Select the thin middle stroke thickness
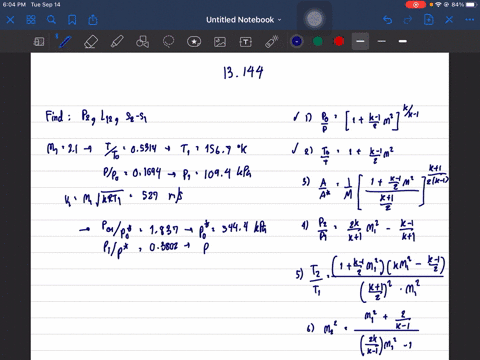The image size is (480, 360). [382, 41]
